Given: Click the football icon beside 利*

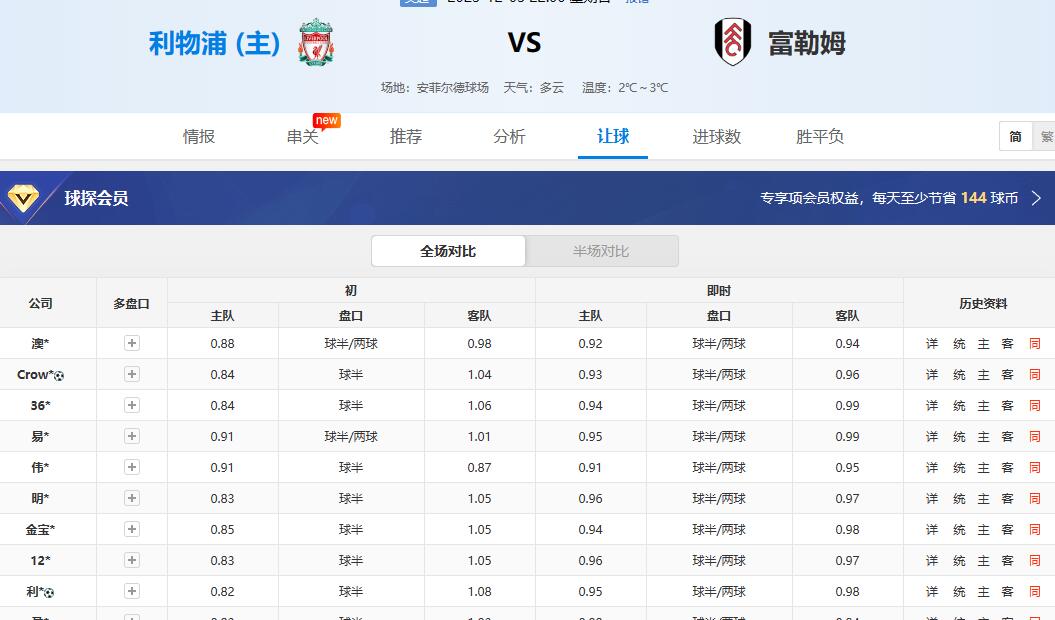Looking at the screenshot, I should pyautogui.click(x=49, y=593).
